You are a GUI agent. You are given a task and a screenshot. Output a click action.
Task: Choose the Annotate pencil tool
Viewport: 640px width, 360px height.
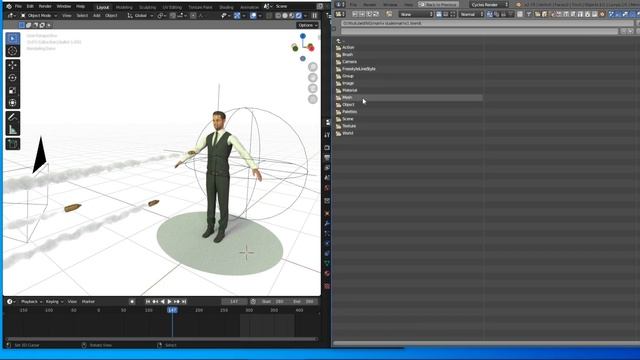point(13,117)
